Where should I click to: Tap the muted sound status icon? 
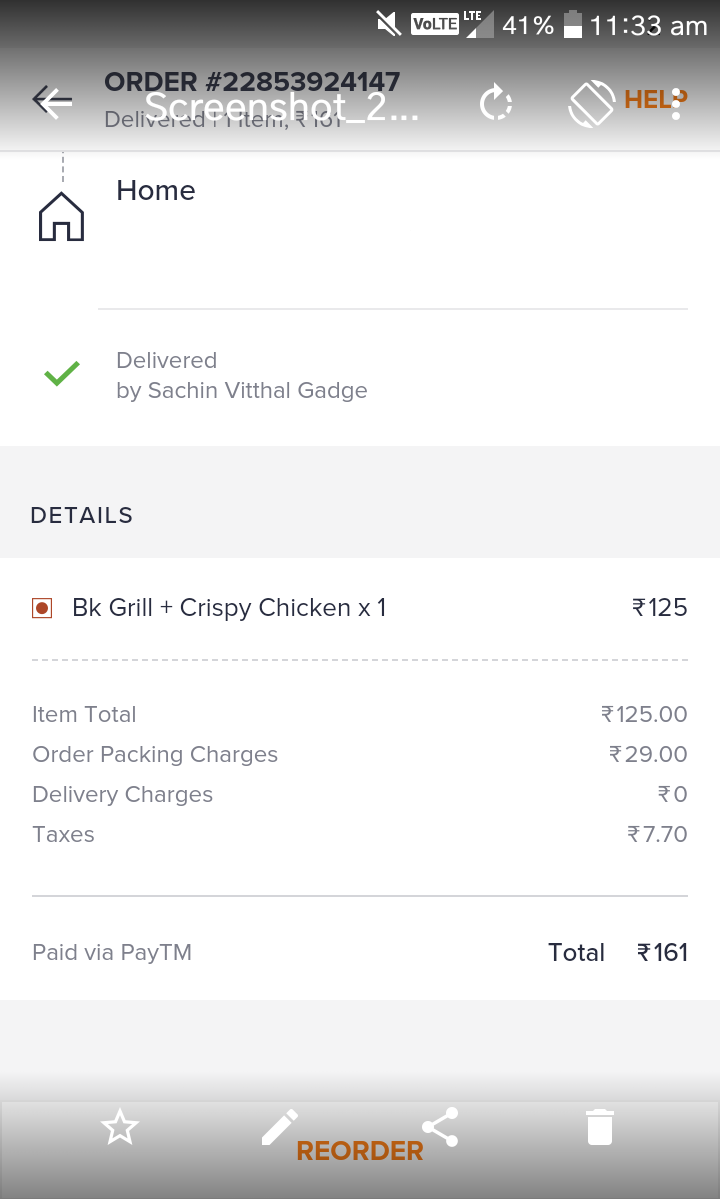[x=388, y=24]
